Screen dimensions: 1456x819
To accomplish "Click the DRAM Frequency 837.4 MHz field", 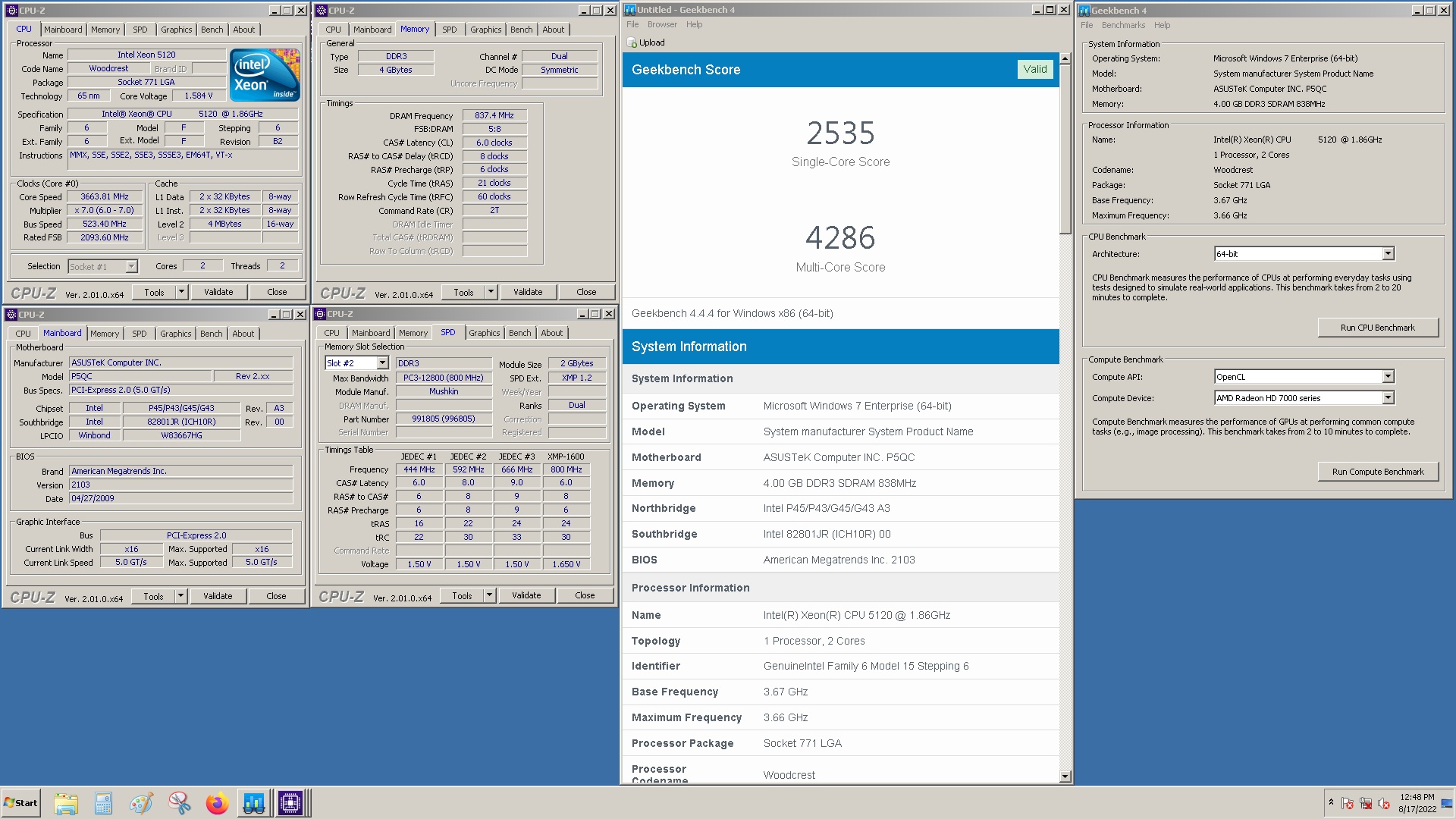I will (494, 115).
